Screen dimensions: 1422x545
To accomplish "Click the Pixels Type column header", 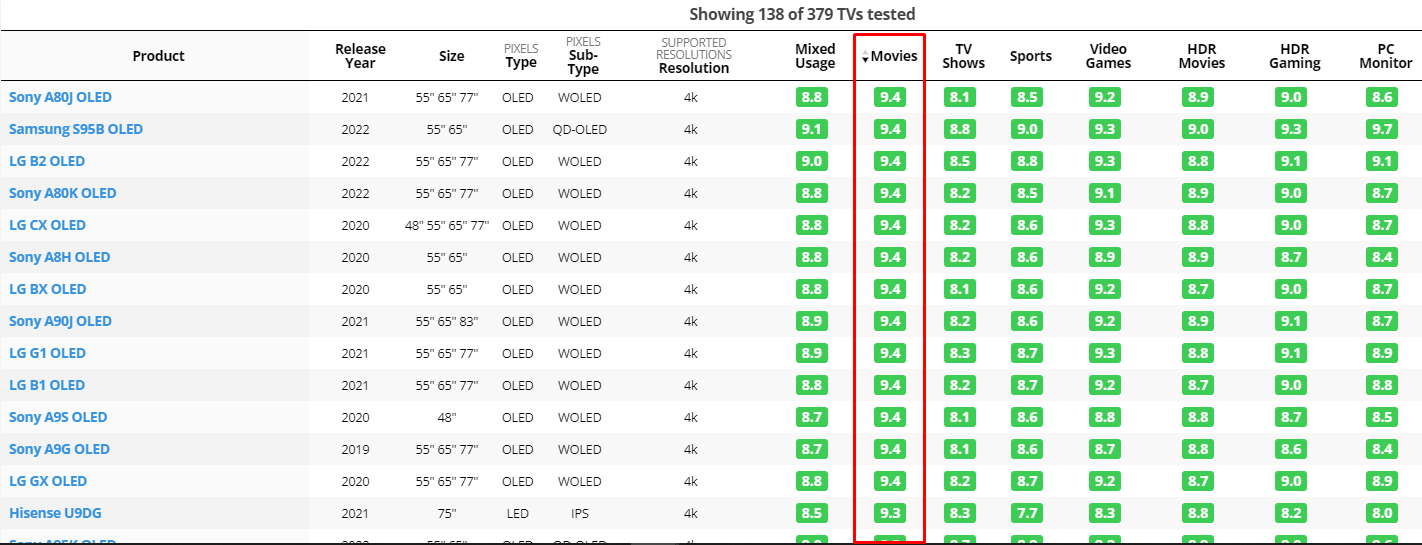I will [x=521, y=56].
